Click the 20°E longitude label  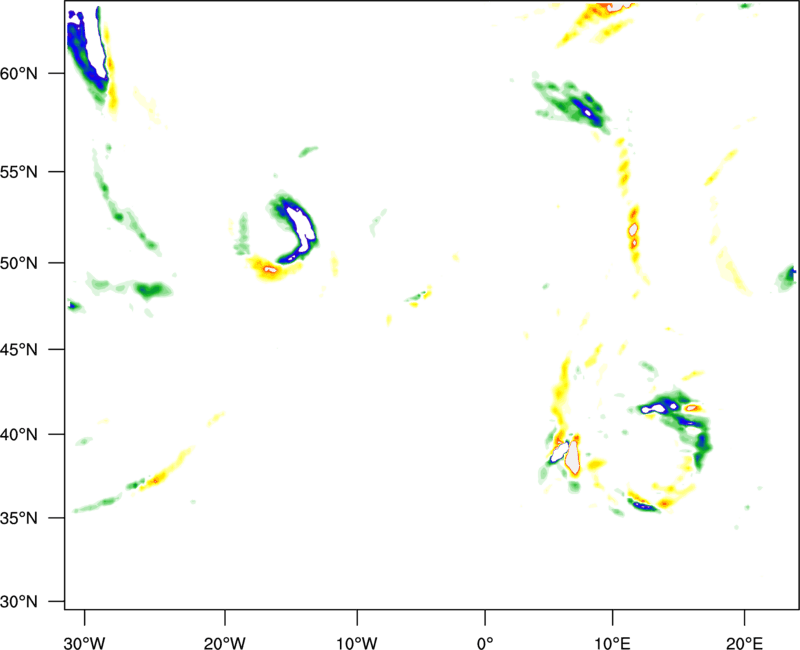(744, 643)
